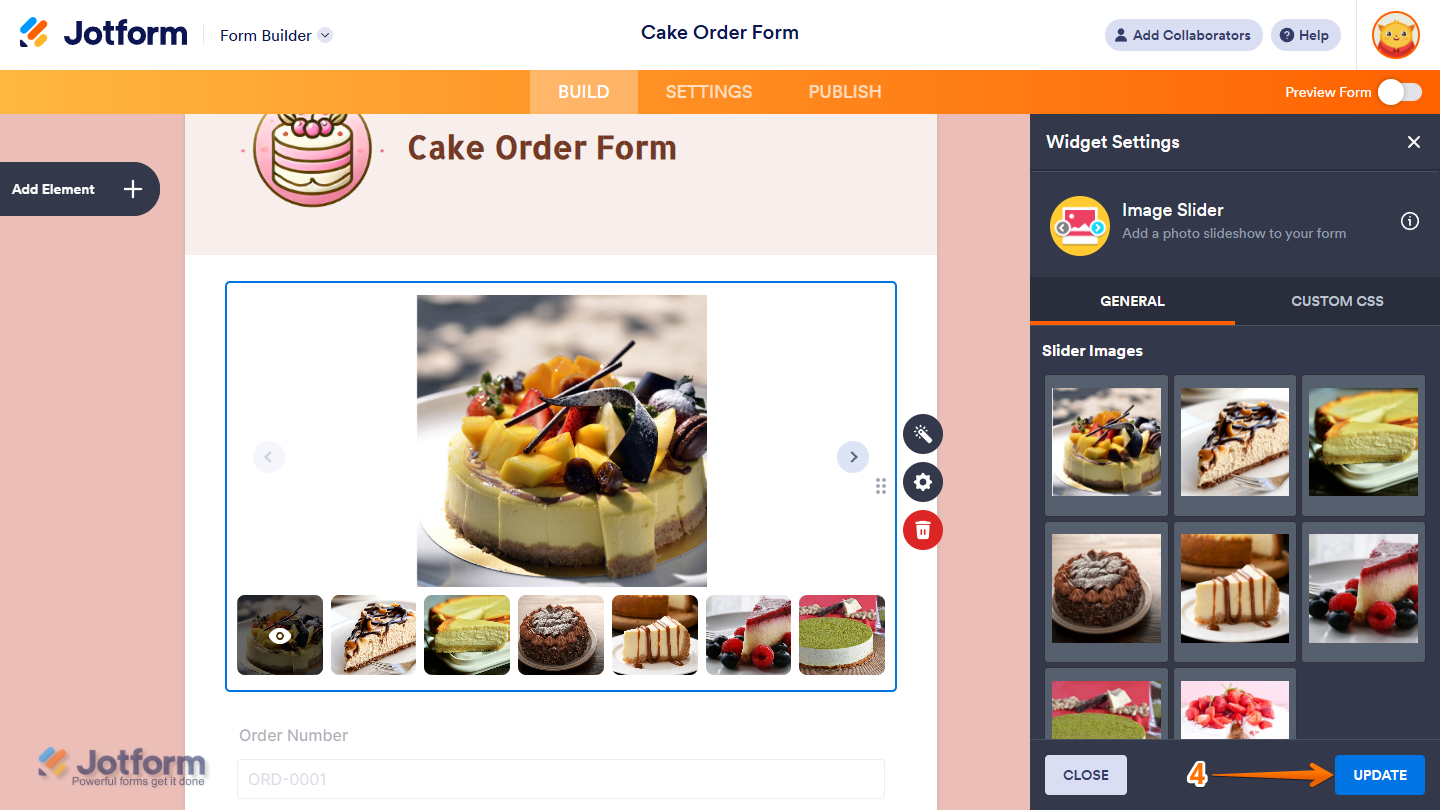1440x810 pixels.
Task: Click the Image Slider widget icon
Action: [1080, 225]
